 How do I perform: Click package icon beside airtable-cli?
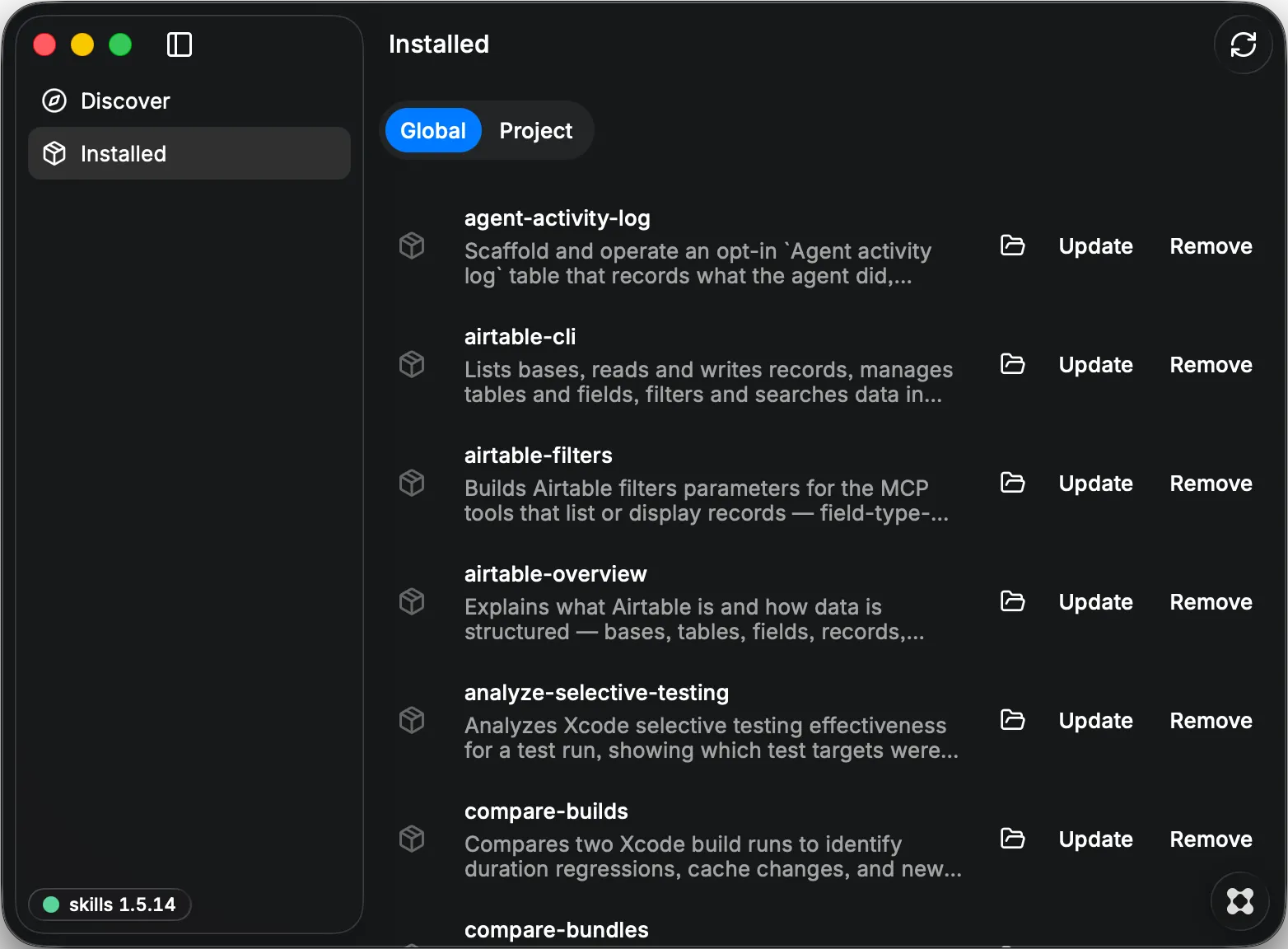(412, 364)
